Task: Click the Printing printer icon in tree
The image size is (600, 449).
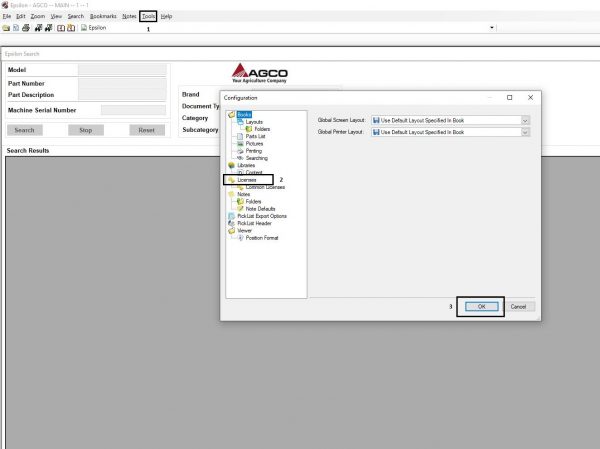Action: [240, 151]
